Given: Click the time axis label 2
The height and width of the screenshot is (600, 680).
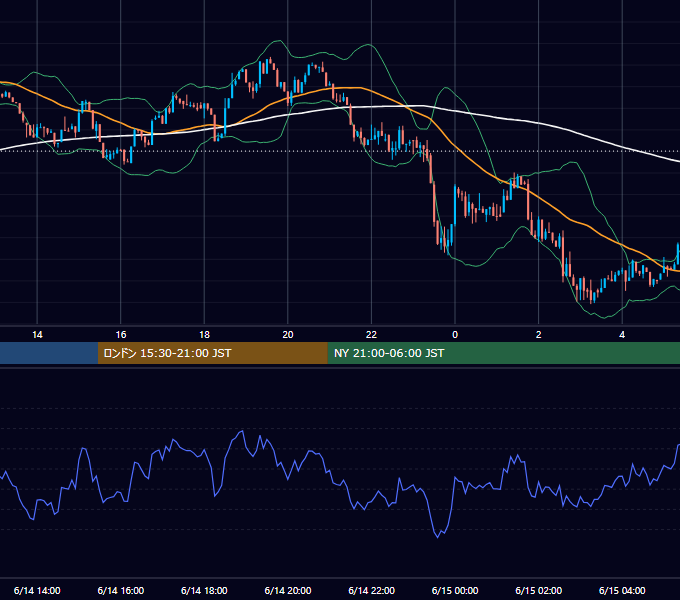Looking at the screenshot, I should pyautogui.click(x=539, y=335).
